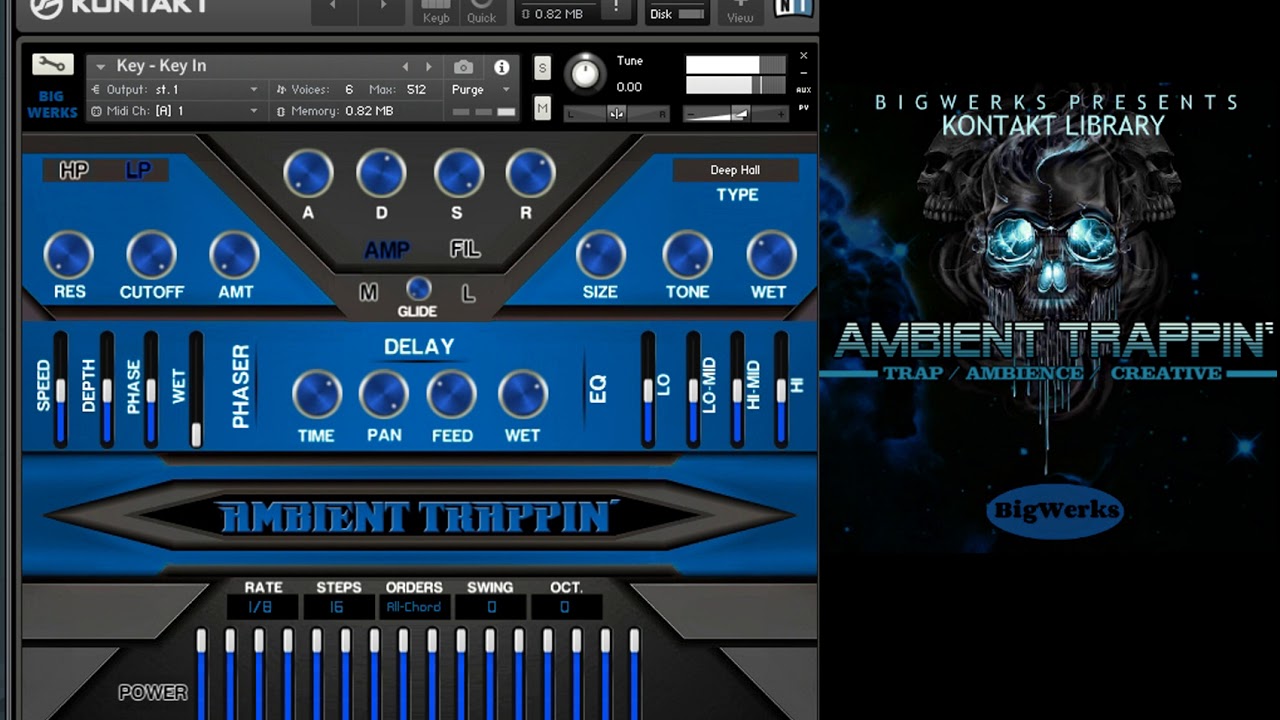This screenshot has width=1280, height=720.
Task: Click the delay TIME knob
Action: pos(317,395)
